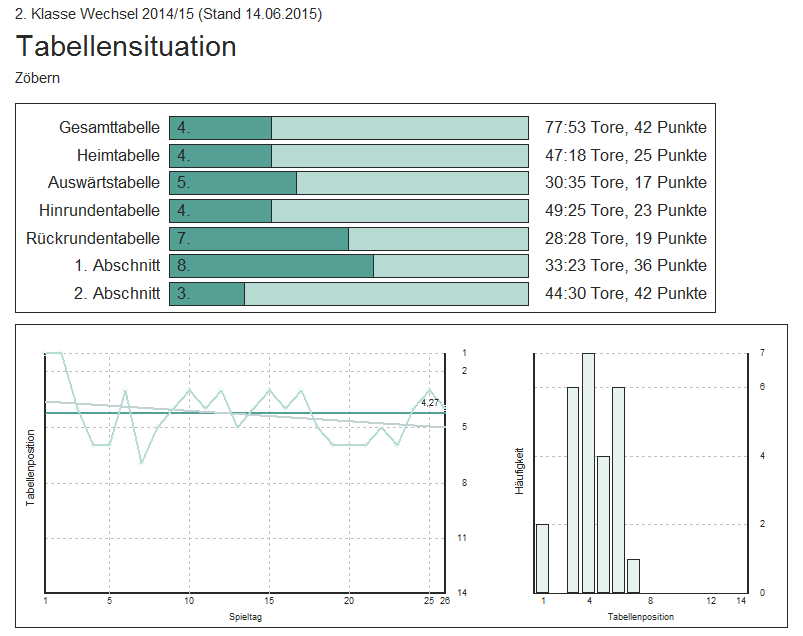Viewport: 803px width, 636px height.
Task: Click the Tabellensituation heading
Action: [x=126, y=47]
